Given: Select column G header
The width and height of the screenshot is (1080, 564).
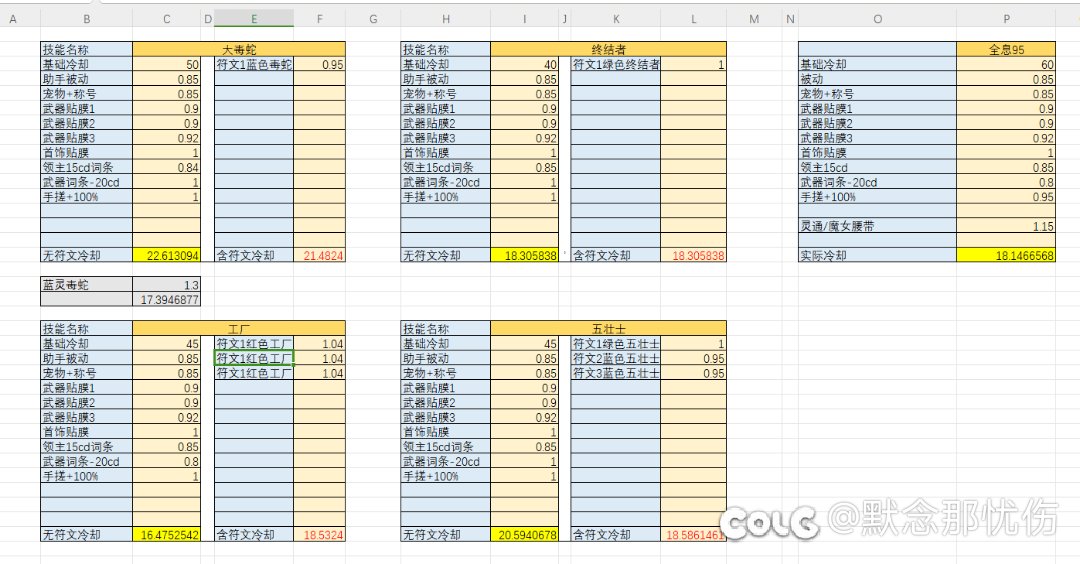Looking at the screenshot, I should tap(373, 19).
